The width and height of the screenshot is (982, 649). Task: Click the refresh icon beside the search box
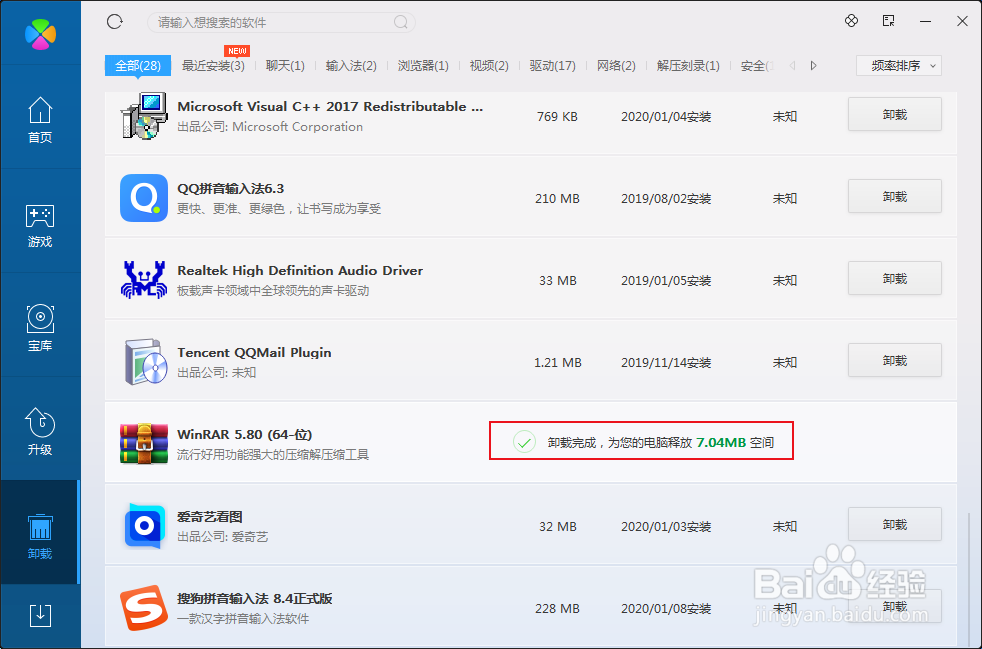click(x=114, y=20)
